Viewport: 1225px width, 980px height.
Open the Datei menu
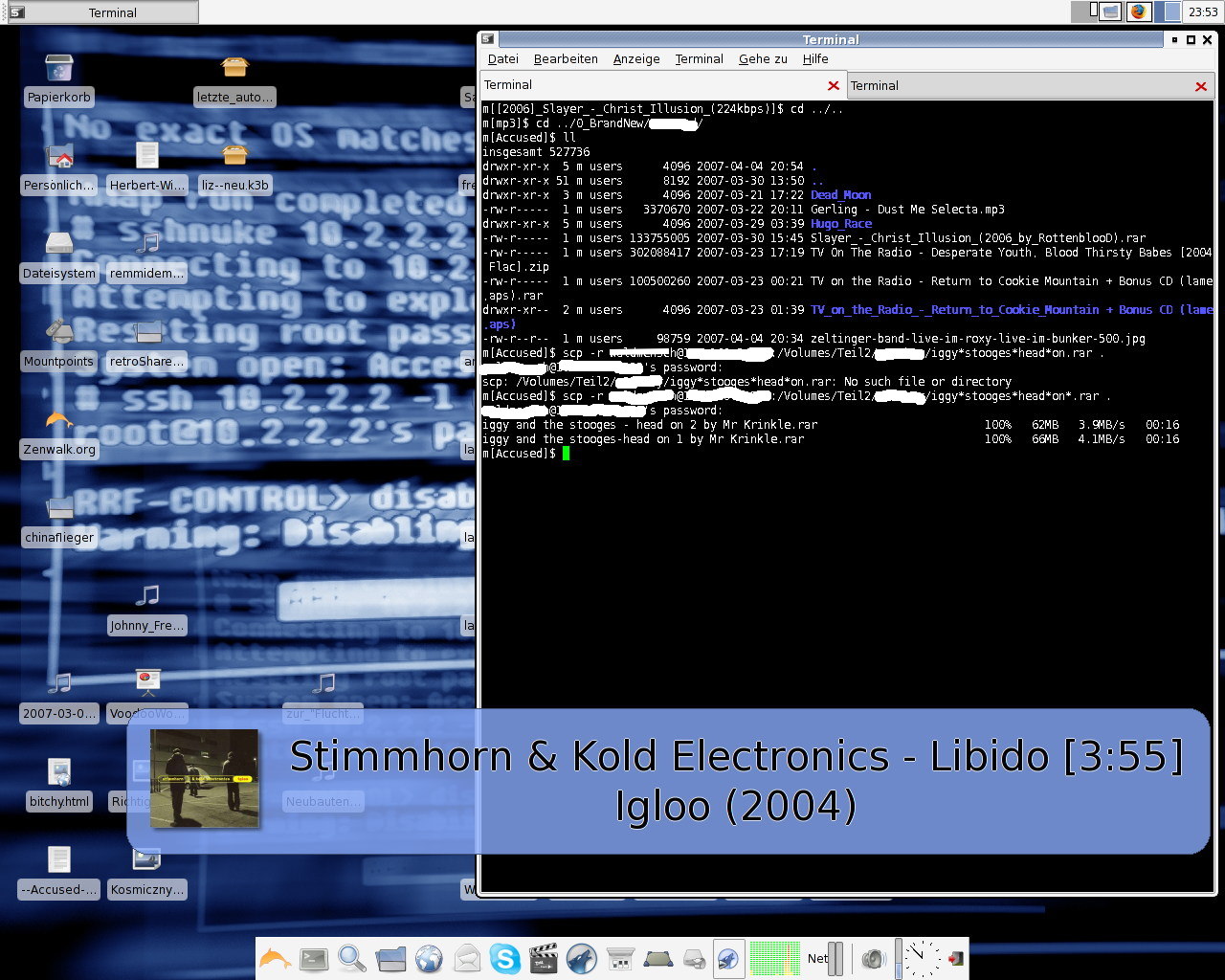click(503, 58)
